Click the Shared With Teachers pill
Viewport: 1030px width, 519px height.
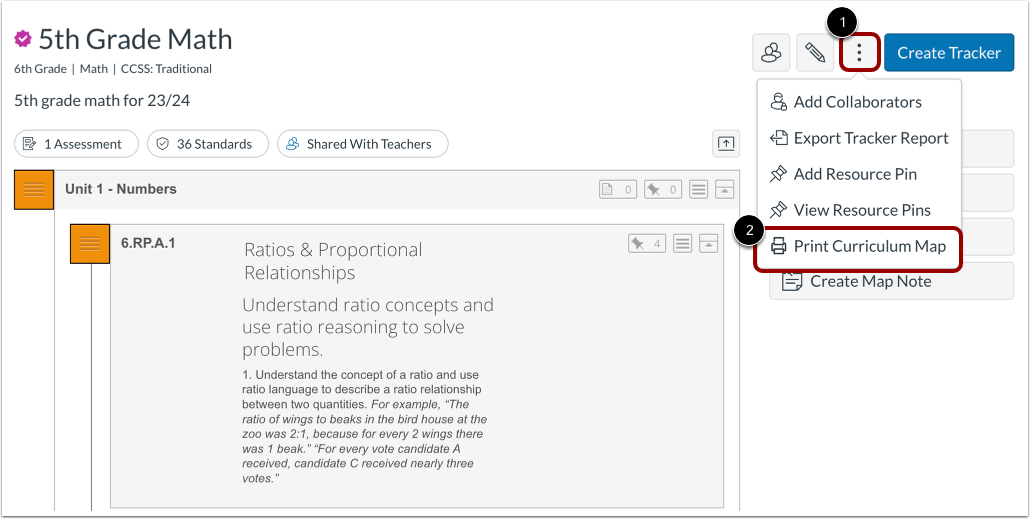(363, 144)
